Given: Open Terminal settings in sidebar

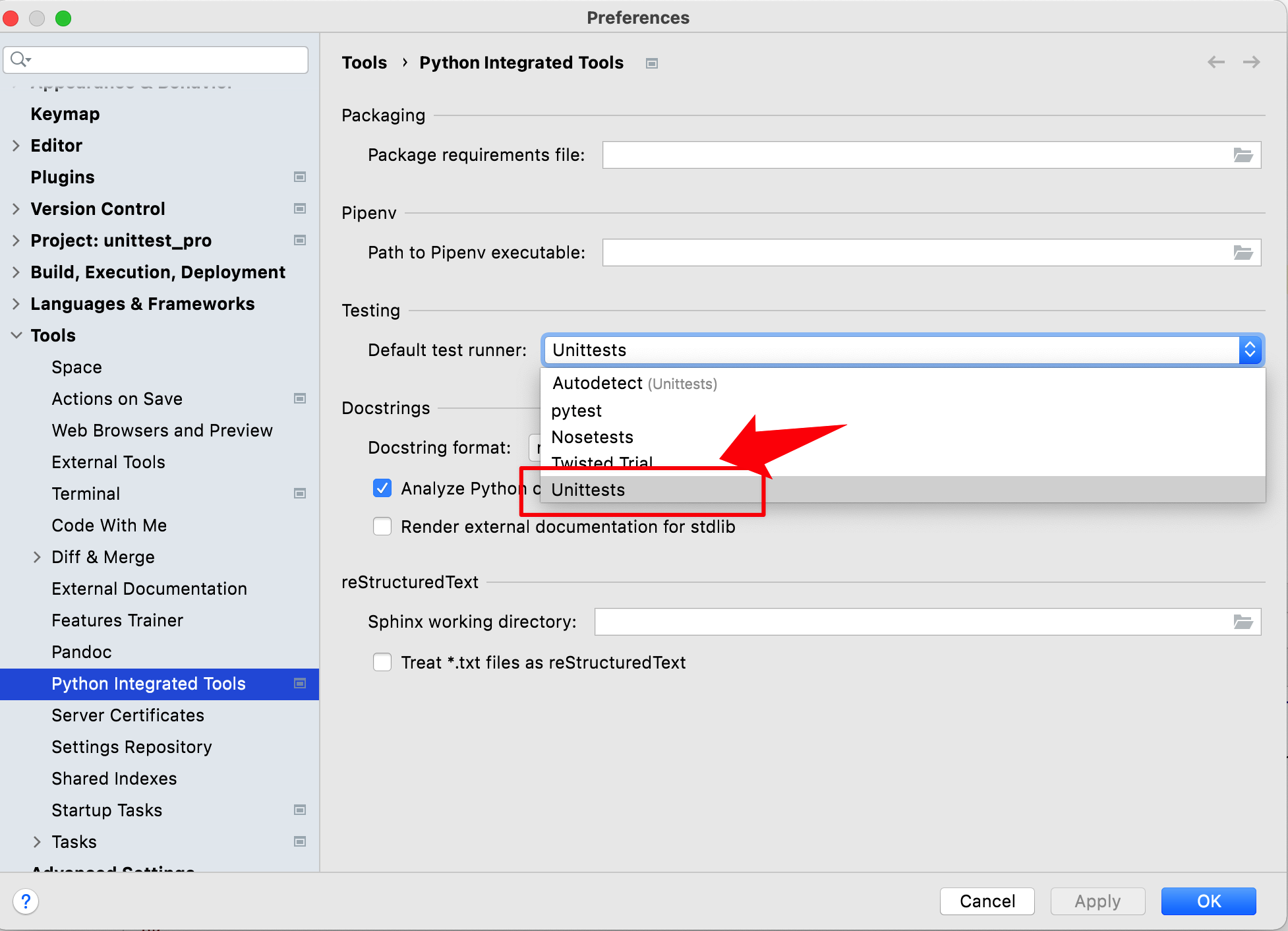Looking at the screenshot, I should (x=86, y=494).
